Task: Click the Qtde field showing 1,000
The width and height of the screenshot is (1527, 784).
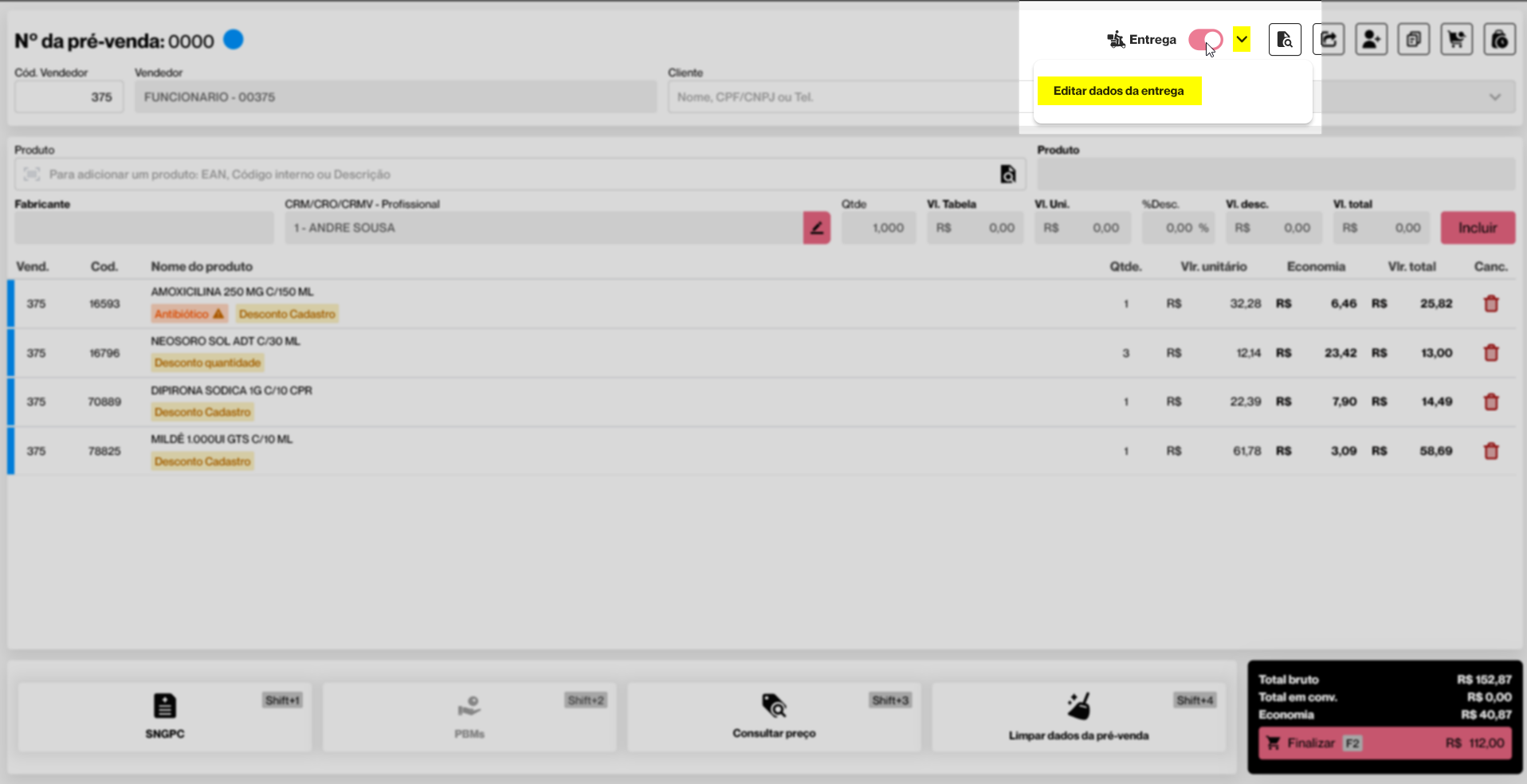Action: pos(878,228)
